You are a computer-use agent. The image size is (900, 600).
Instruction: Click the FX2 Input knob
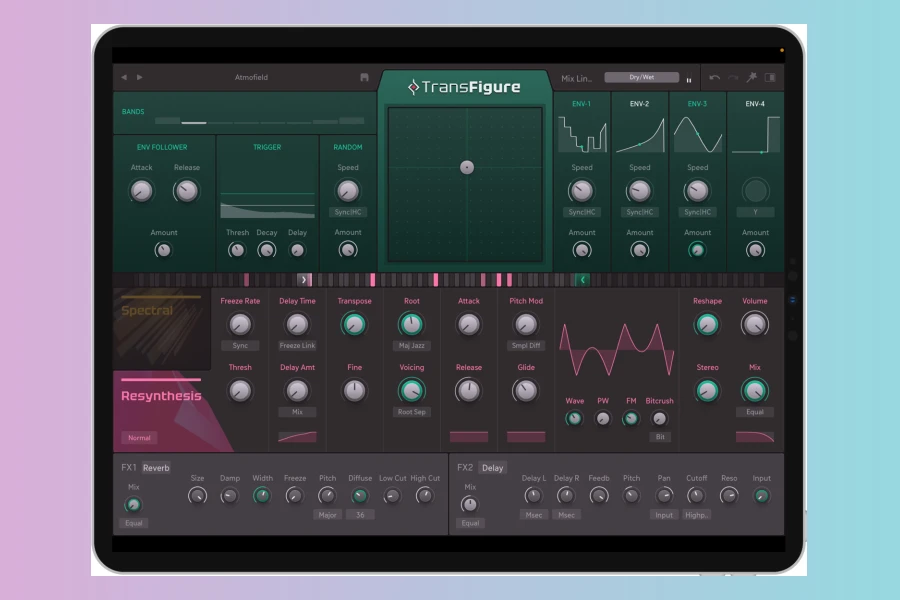click(762, 496)
